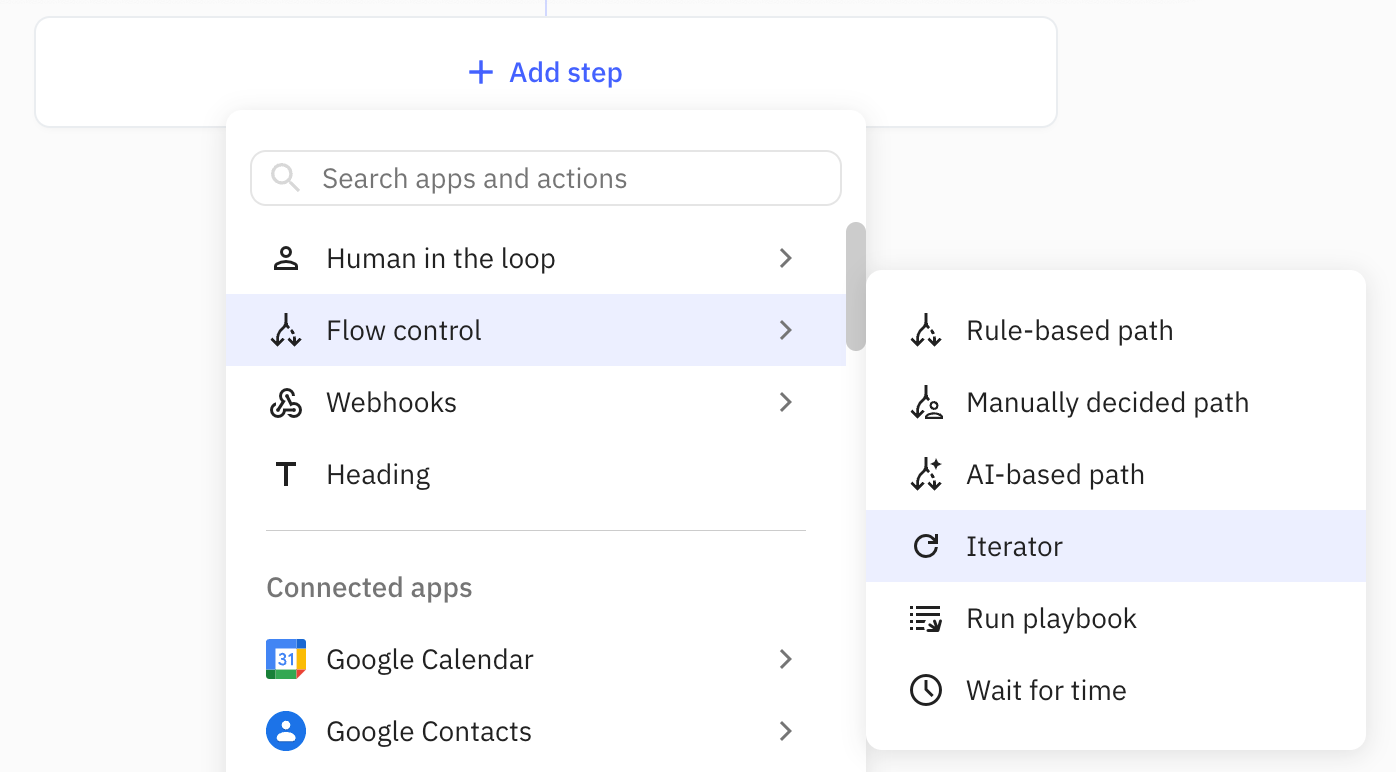The image size is (1396, 772).
Task: Click the magnifier icon in the search box
Action: [286, 178]
